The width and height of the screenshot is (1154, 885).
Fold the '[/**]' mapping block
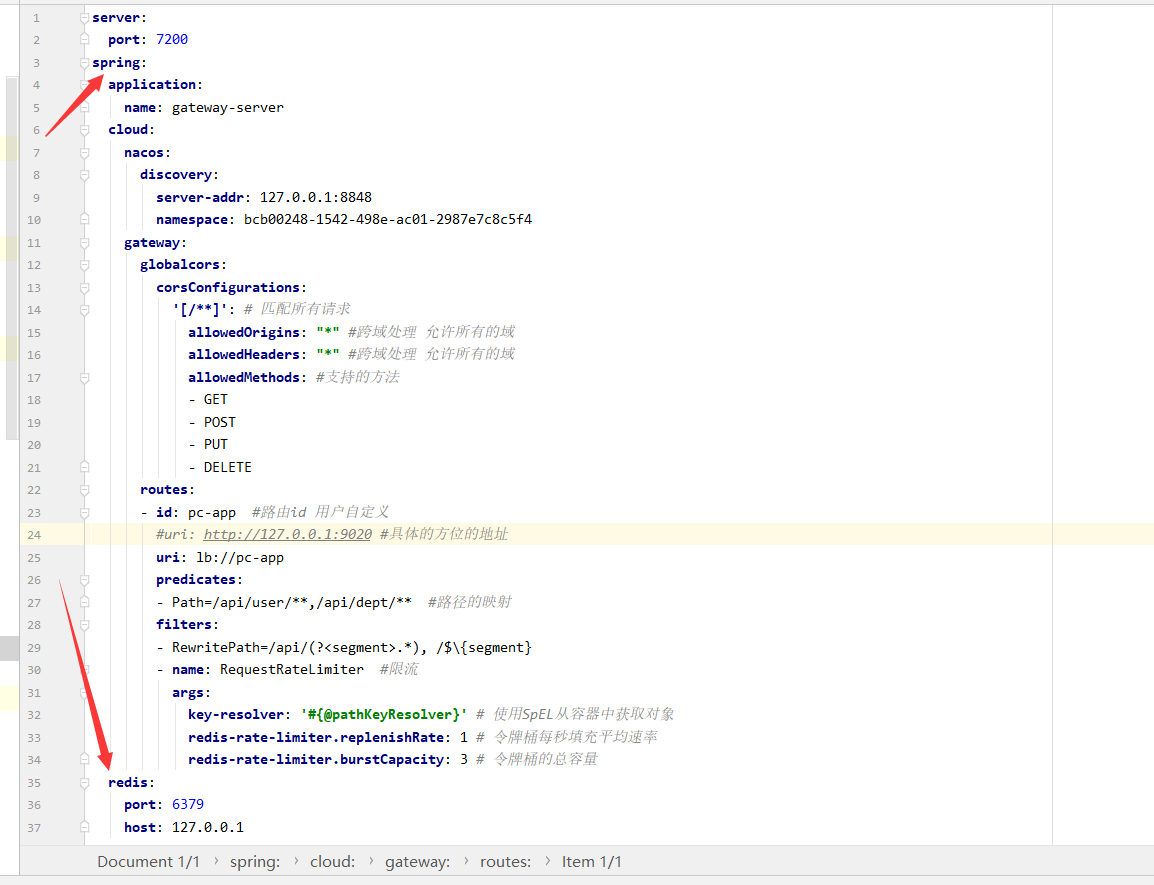pyautogui.click(x=85, y=309)
